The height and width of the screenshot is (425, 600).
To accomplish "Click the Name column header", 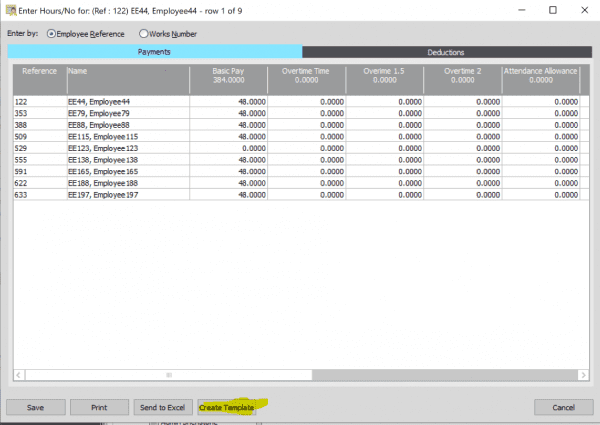I will 128,79.
